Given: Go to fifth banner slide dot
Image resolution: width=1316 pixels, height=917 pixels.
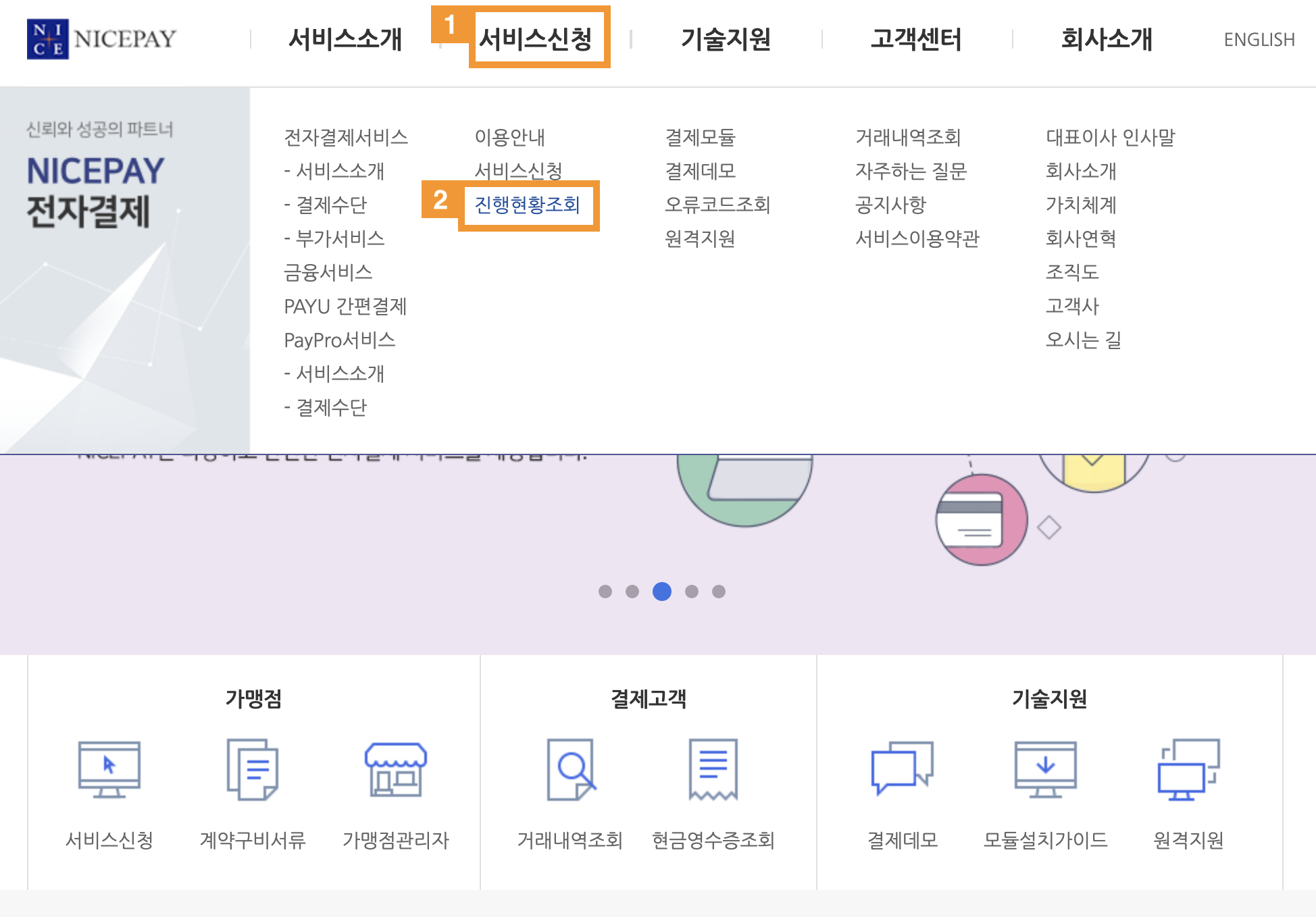Looking at the screenshot, I should (x=719, y=592).
